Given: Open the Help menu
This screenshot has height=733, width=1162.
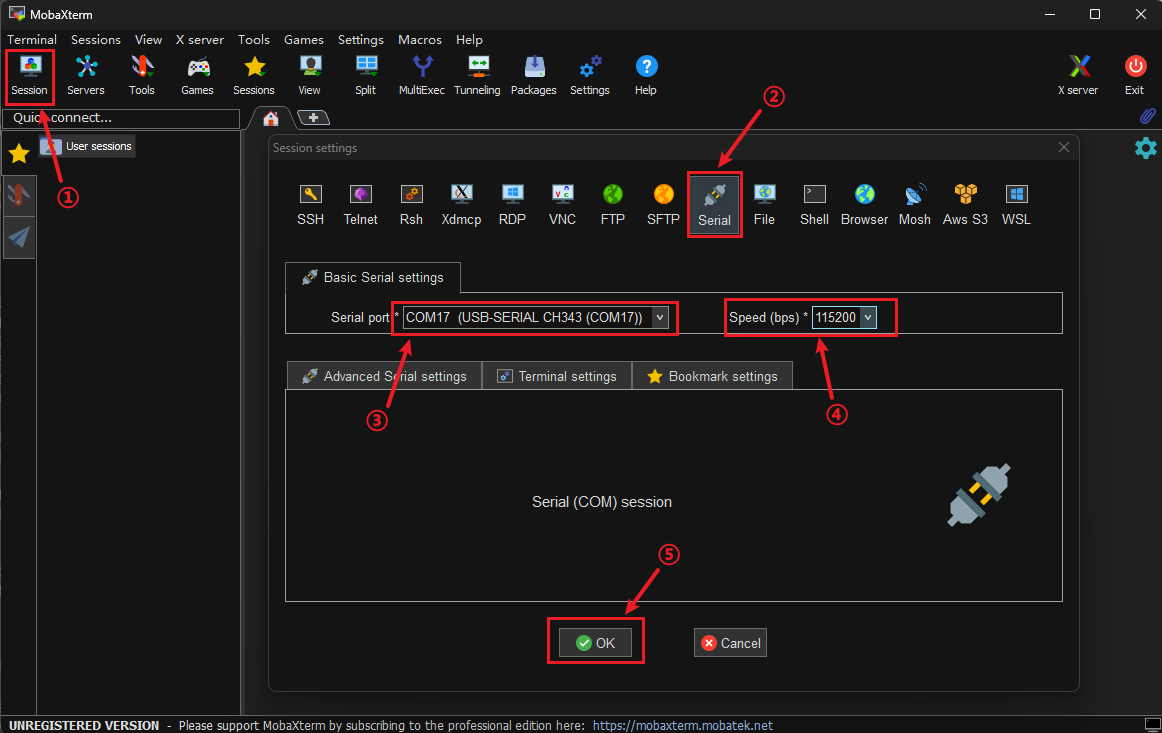Looking at the screenshot, I should pyautogui.click(x=469, y=39).
